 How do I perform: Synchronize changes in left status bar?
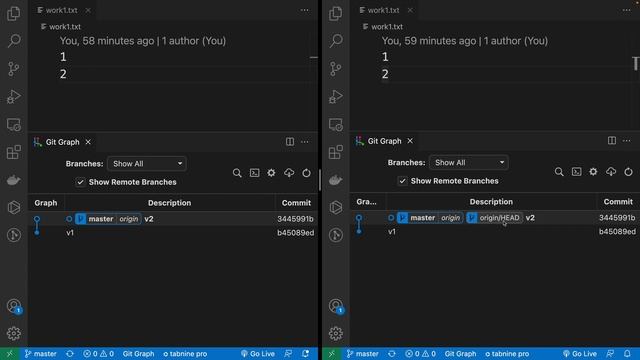tap(70, 354)
